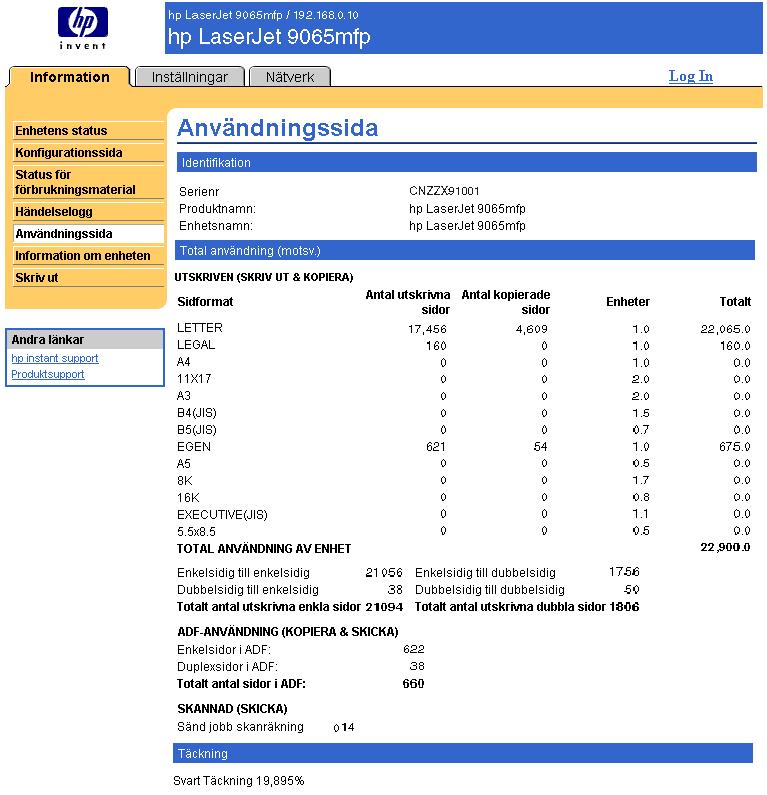Switch to the Nätverk tab
The image size is (767, 795).
click(x=290, y=77)
